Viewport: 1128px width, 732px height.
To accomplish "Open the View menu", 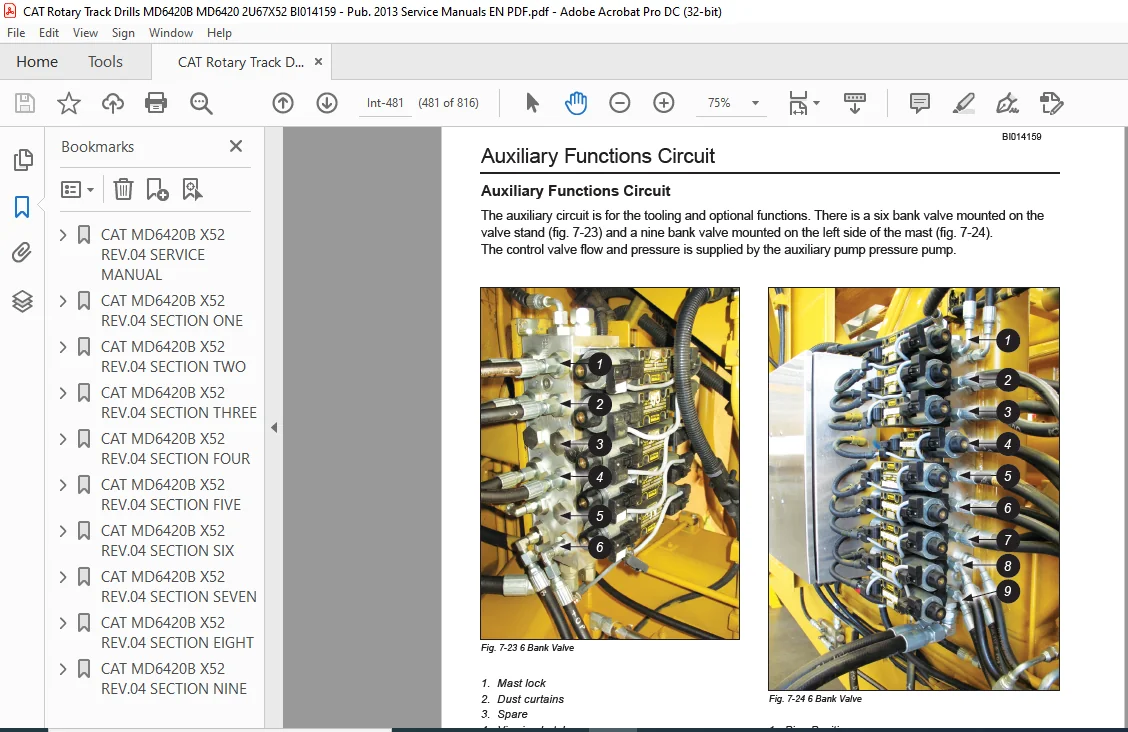I will tap(85, 32).
